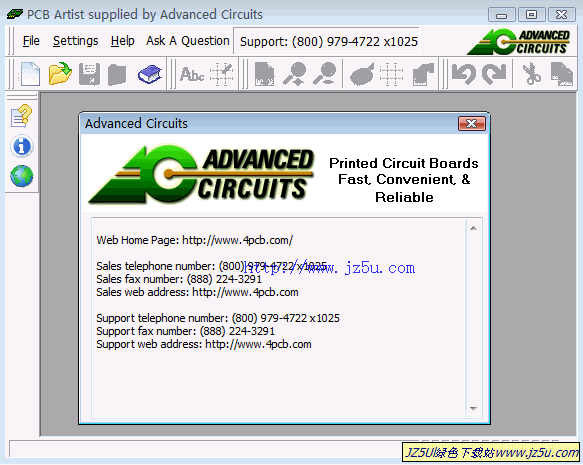583x465 pixels.
Task: Close the PCB Artist main window
Action: 561,15
